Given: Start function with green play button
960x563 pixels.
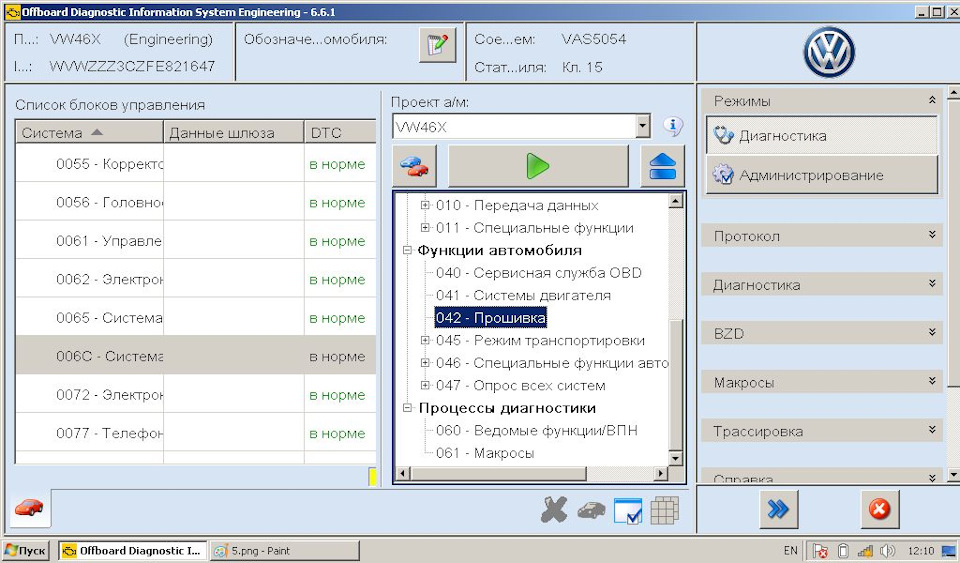Looking at the screenshot, I should pyautogui.click(x=538, y=166).
